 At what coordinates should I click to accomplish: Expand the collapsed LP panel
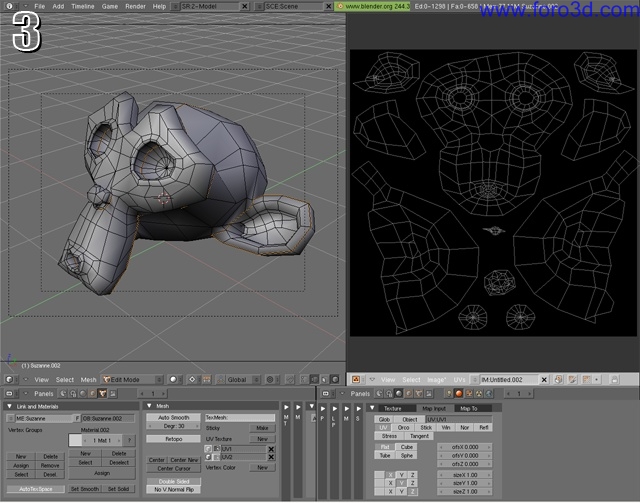[x=334, y=408]
